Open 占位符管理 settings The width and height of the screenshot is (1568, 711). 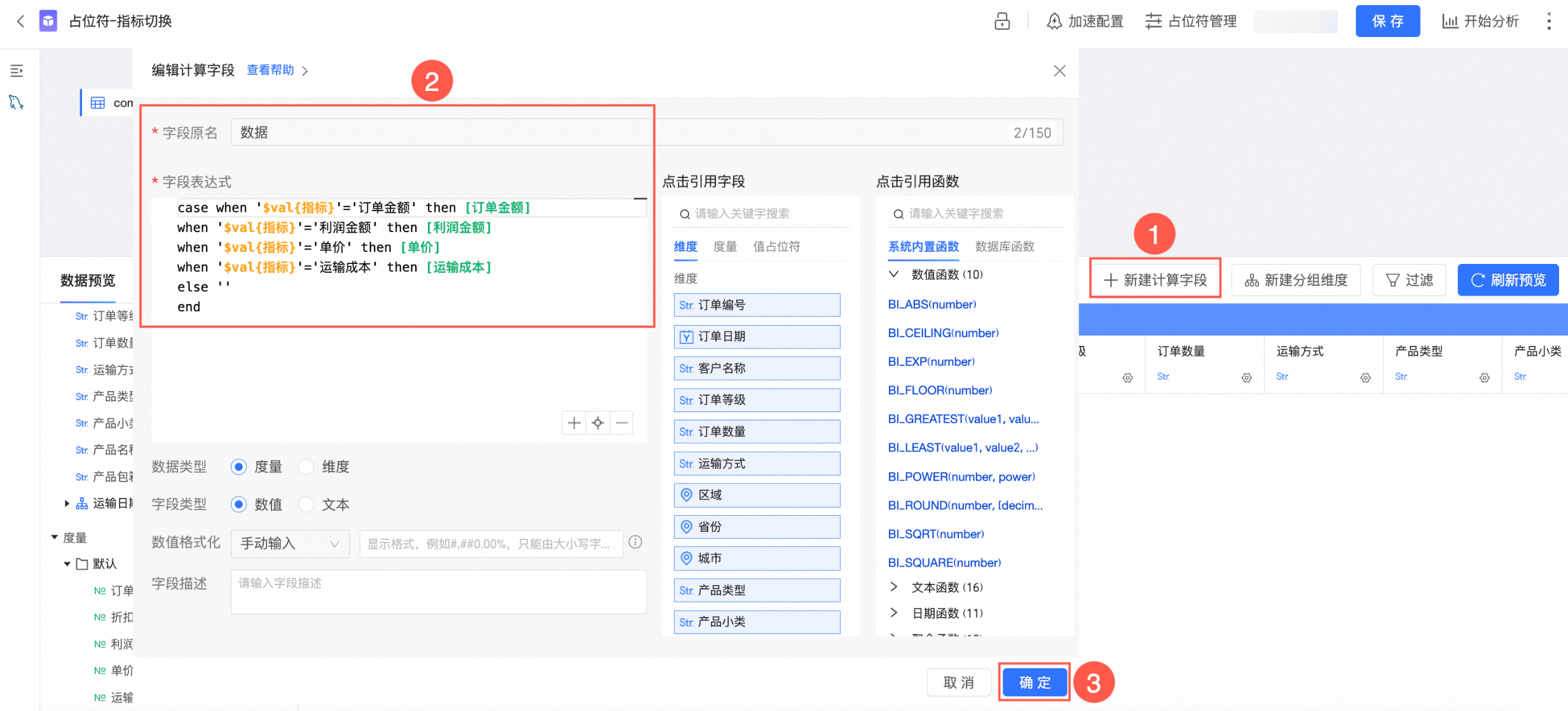click(1191, 21)
